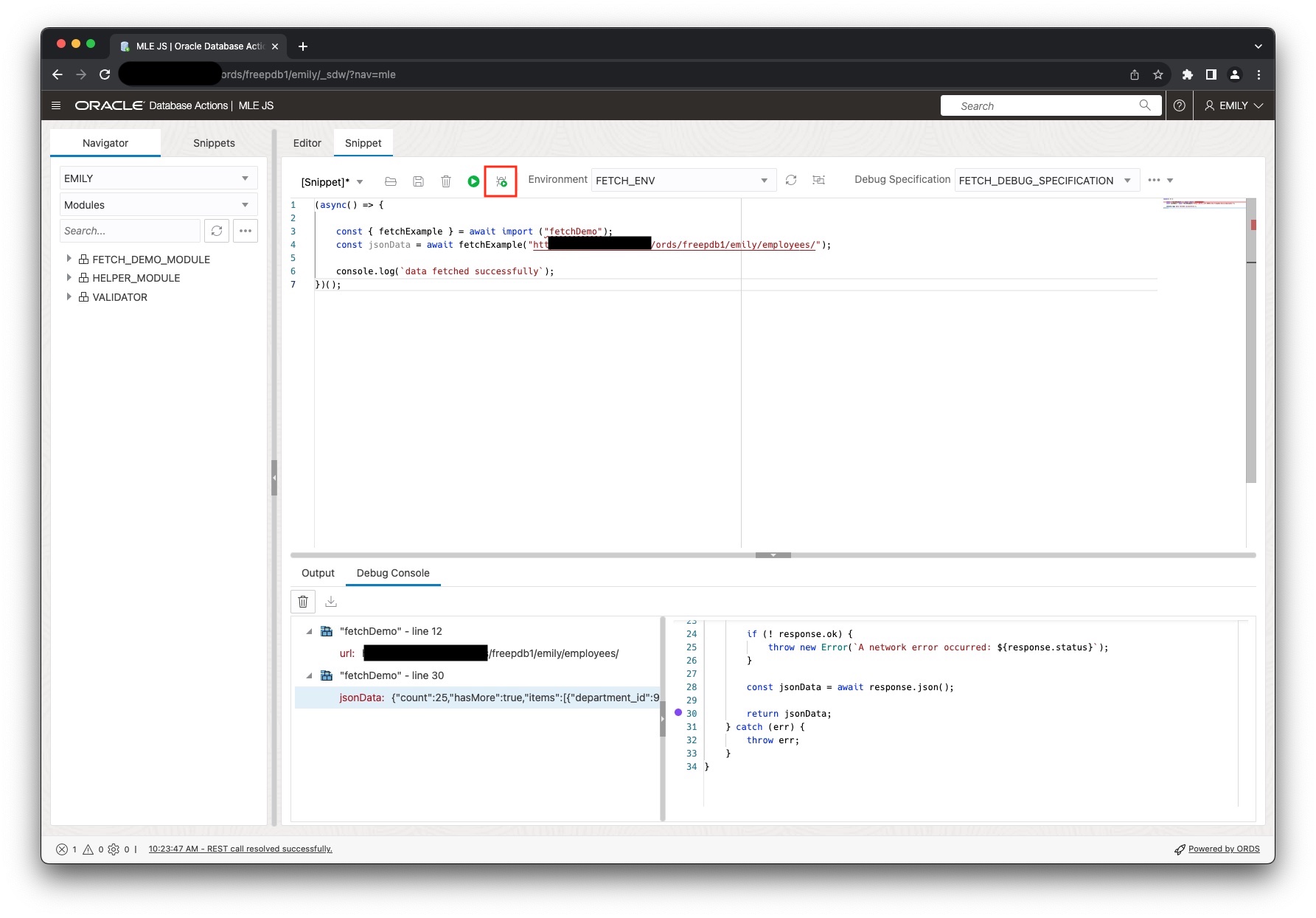Switch to the Output tab
Screen dimensions: 1316x918
pos(318,573)
